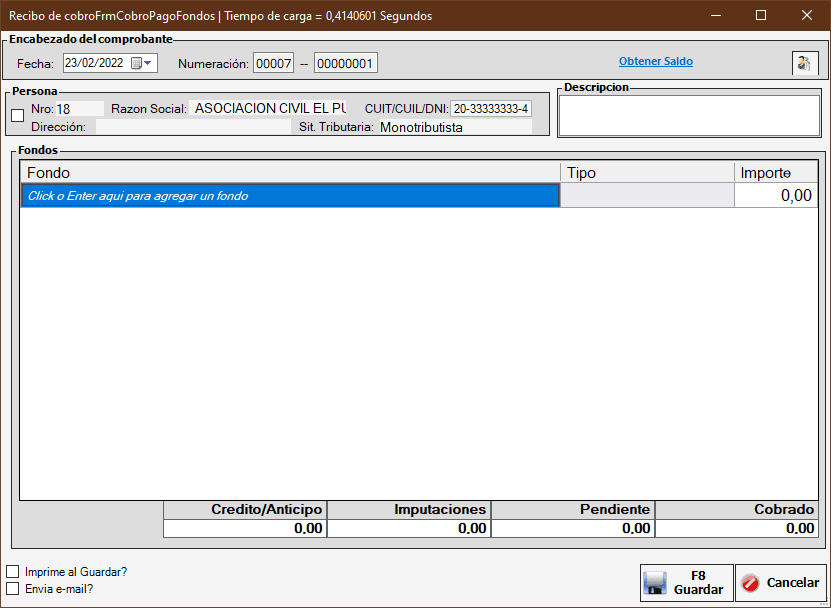Click the second Numeración field 00000001
Viewport: 831px width, 608px height.
345,64
